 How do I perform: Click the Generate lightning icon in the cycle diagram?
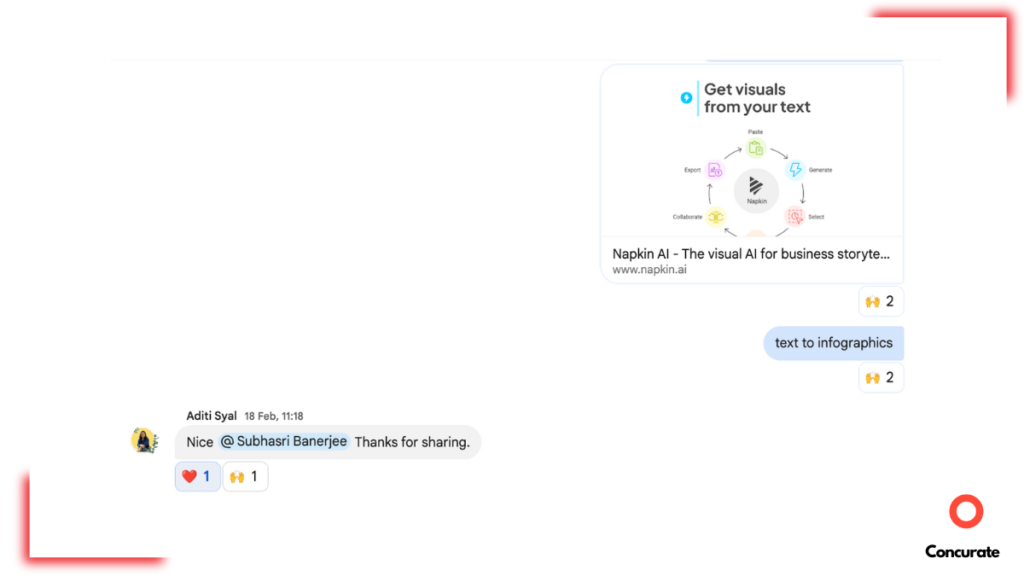[796, 169]
